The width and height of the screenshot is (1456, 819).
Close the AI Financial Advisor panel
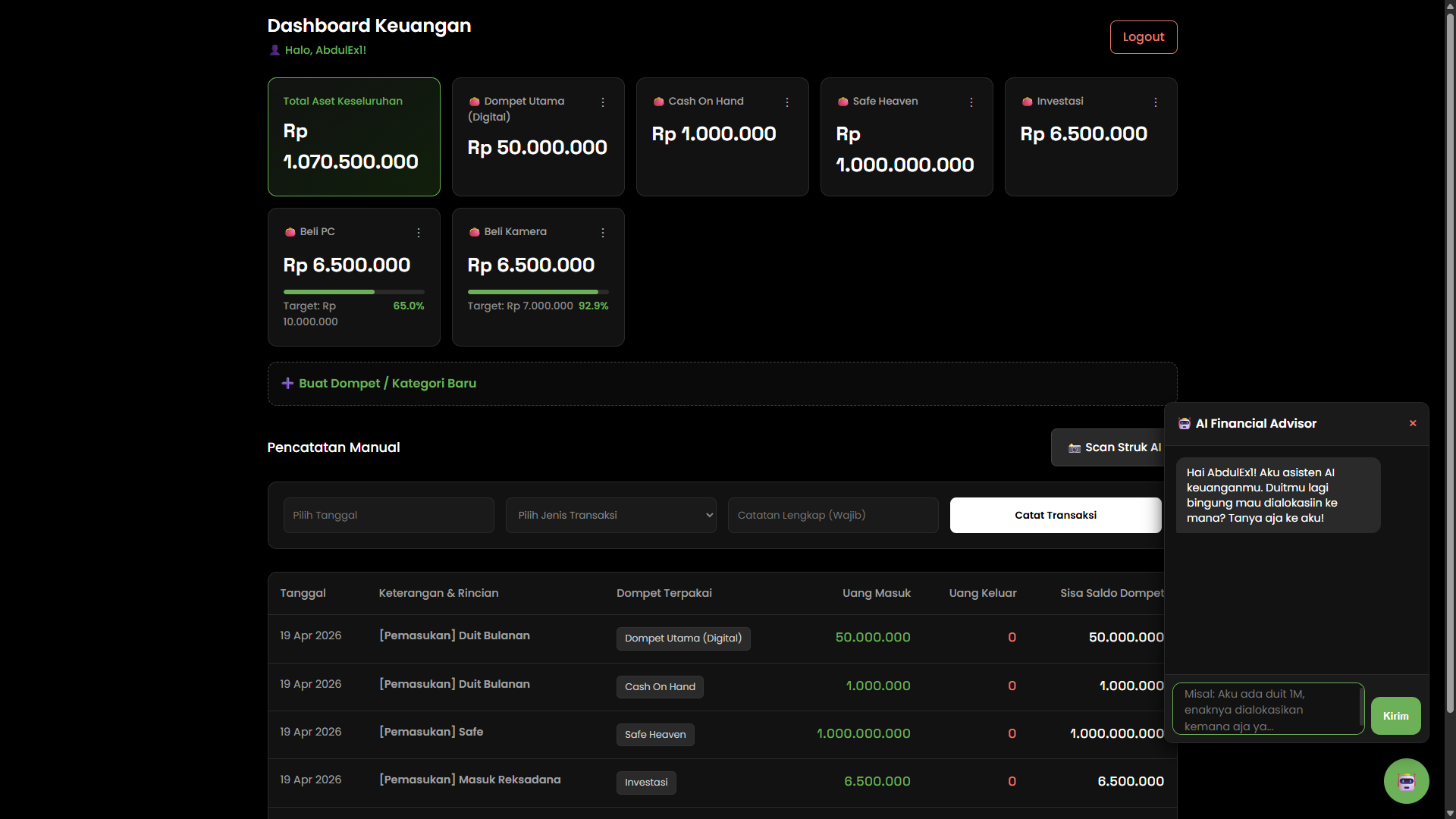coord(1413,423)
